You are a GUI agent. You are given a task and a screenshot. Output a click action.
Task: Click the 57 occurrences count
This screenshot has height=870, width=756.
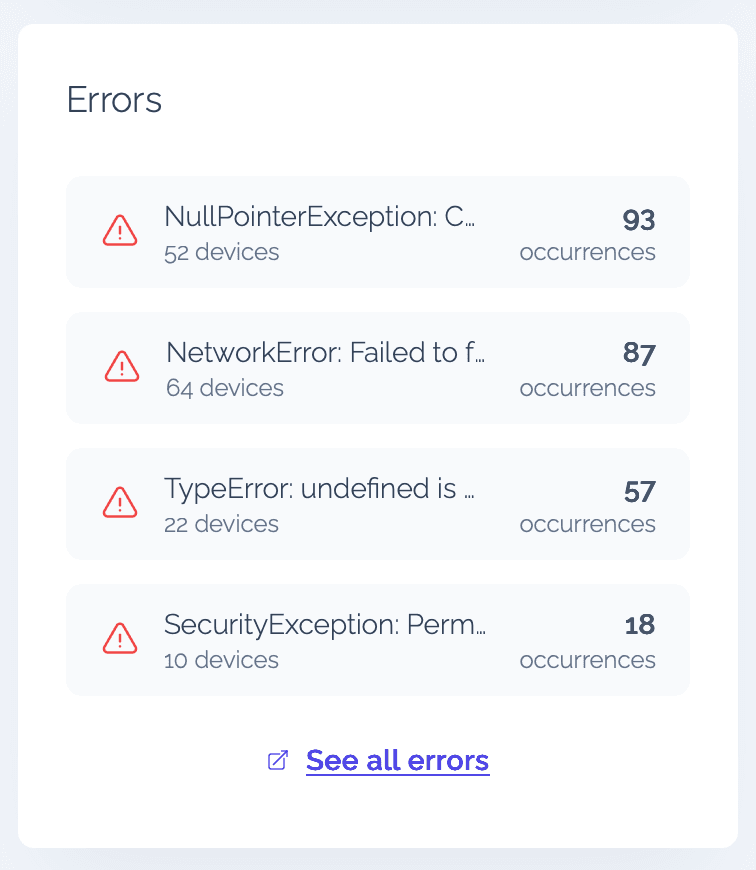(638, 491)
